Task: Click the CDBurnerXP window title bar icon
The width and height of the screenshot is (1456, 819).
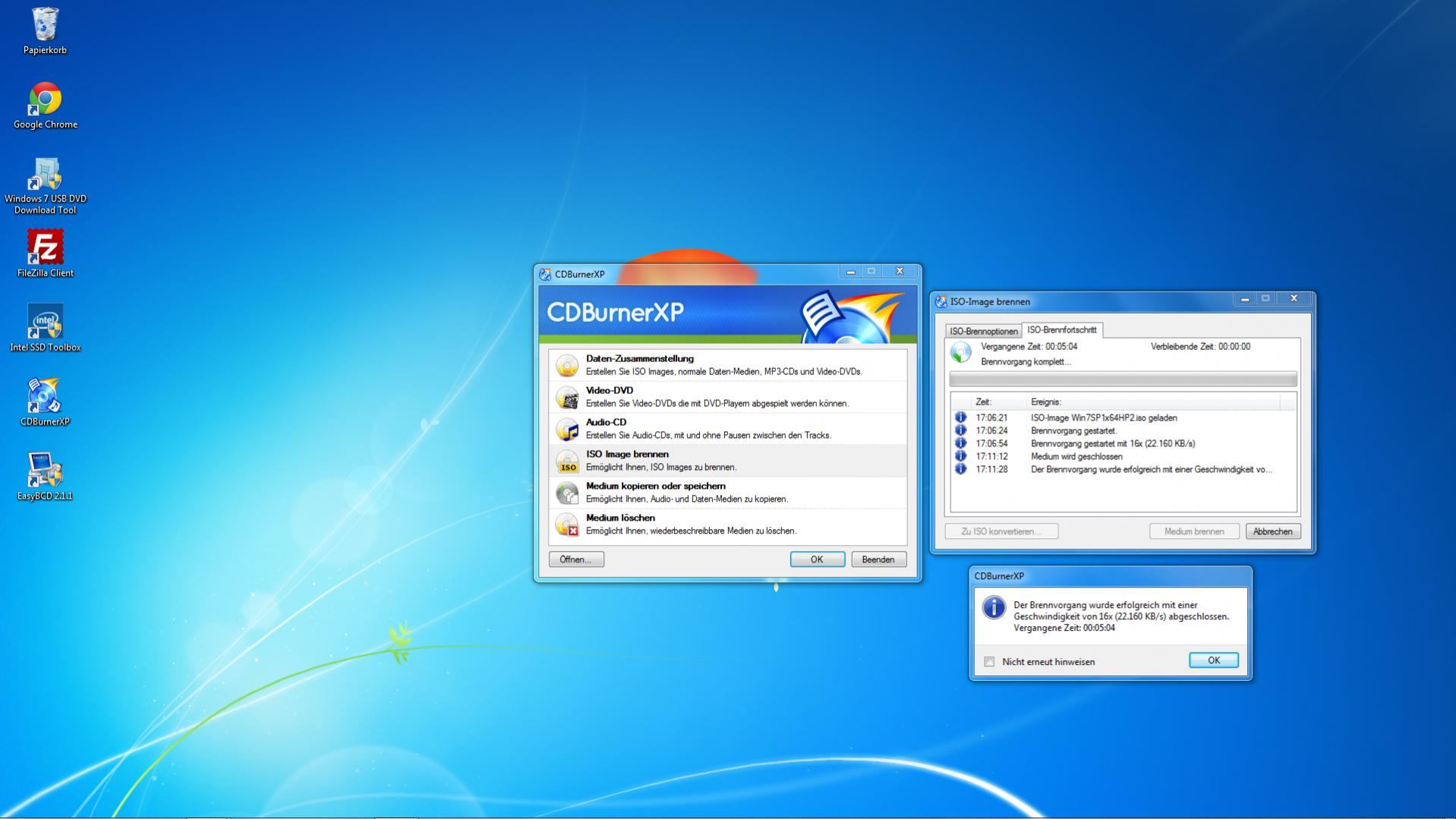Action: pyautogui.click(x=545, y=274)
